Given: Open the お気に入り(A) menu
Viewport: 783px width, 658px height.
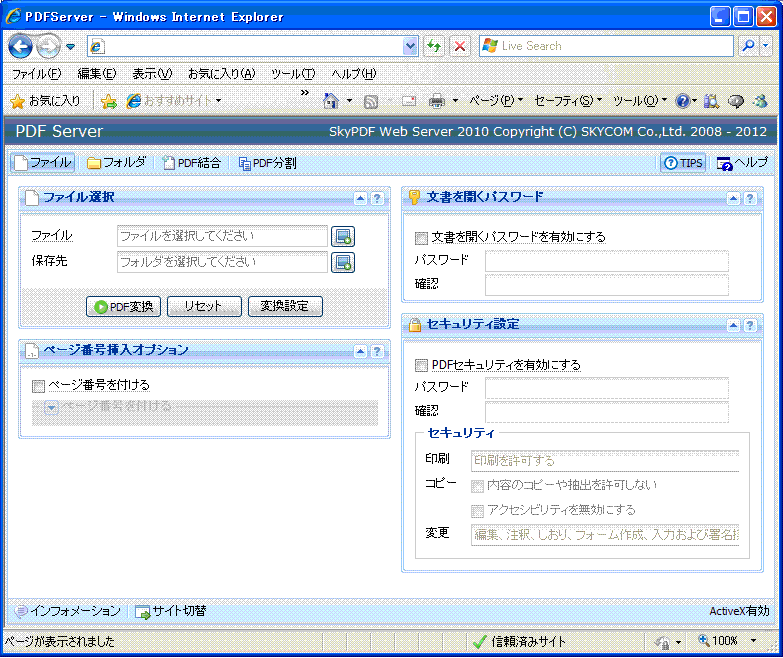Looking at the screenshot, I should tap(221, 74).
